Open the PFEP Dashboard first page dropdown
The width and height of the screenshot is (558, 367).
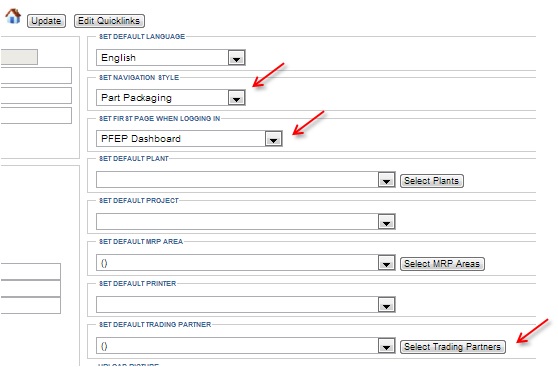pyautogui.click(x=274, y=139)
